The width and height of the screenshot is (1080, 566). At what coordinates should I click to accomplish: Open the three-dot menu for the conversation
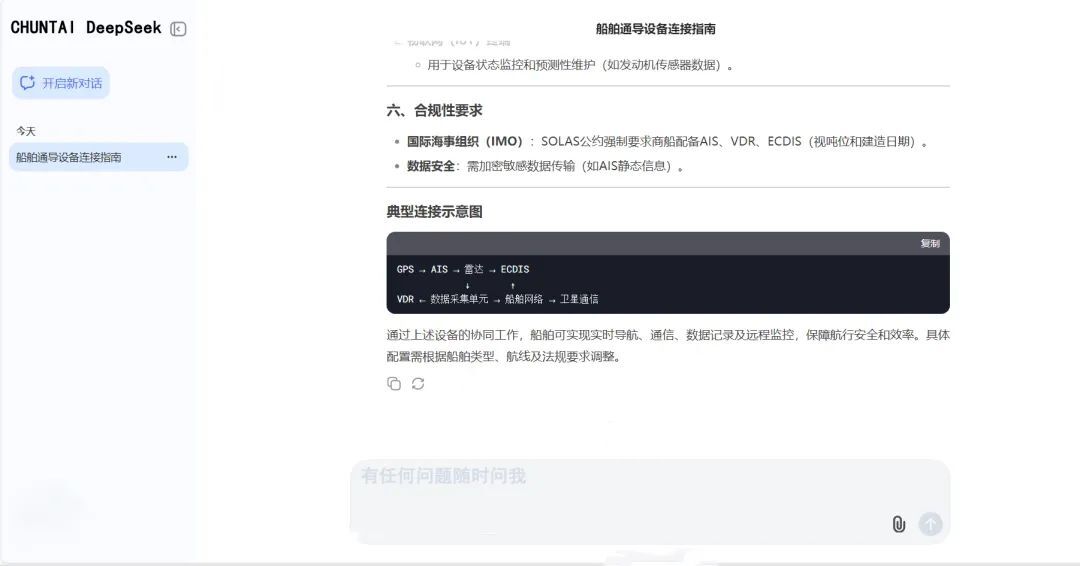[172, 157]
